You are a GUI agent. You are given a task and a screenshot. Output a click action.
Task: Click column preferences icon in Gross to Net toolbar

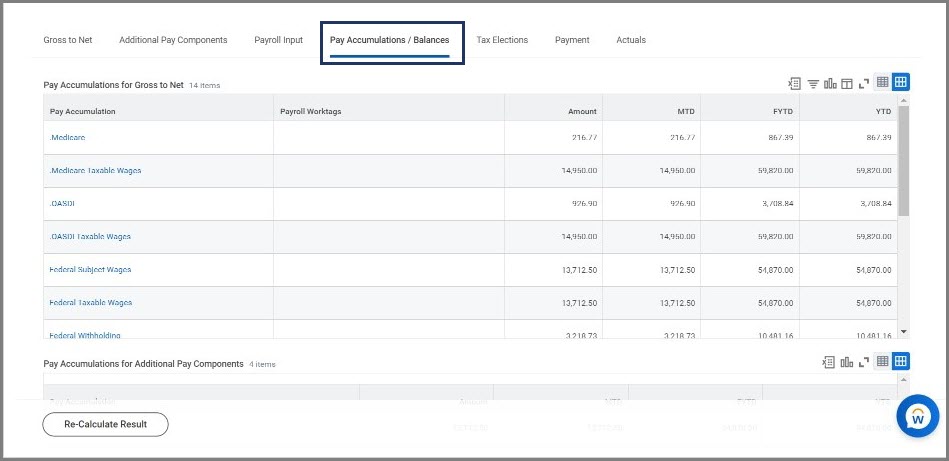pos(846,83)
